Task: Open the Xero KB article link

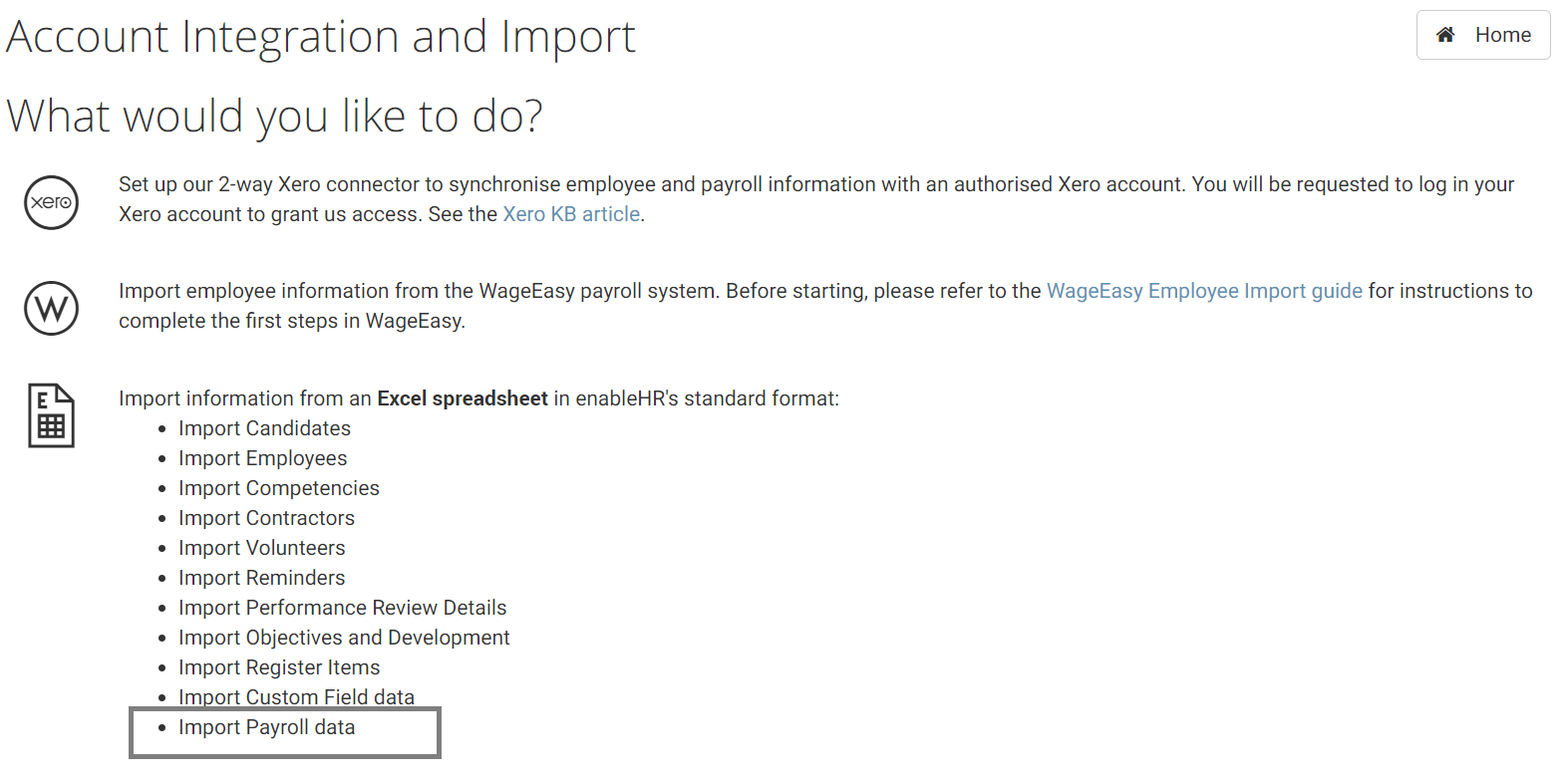Action: tap(571, 214)
